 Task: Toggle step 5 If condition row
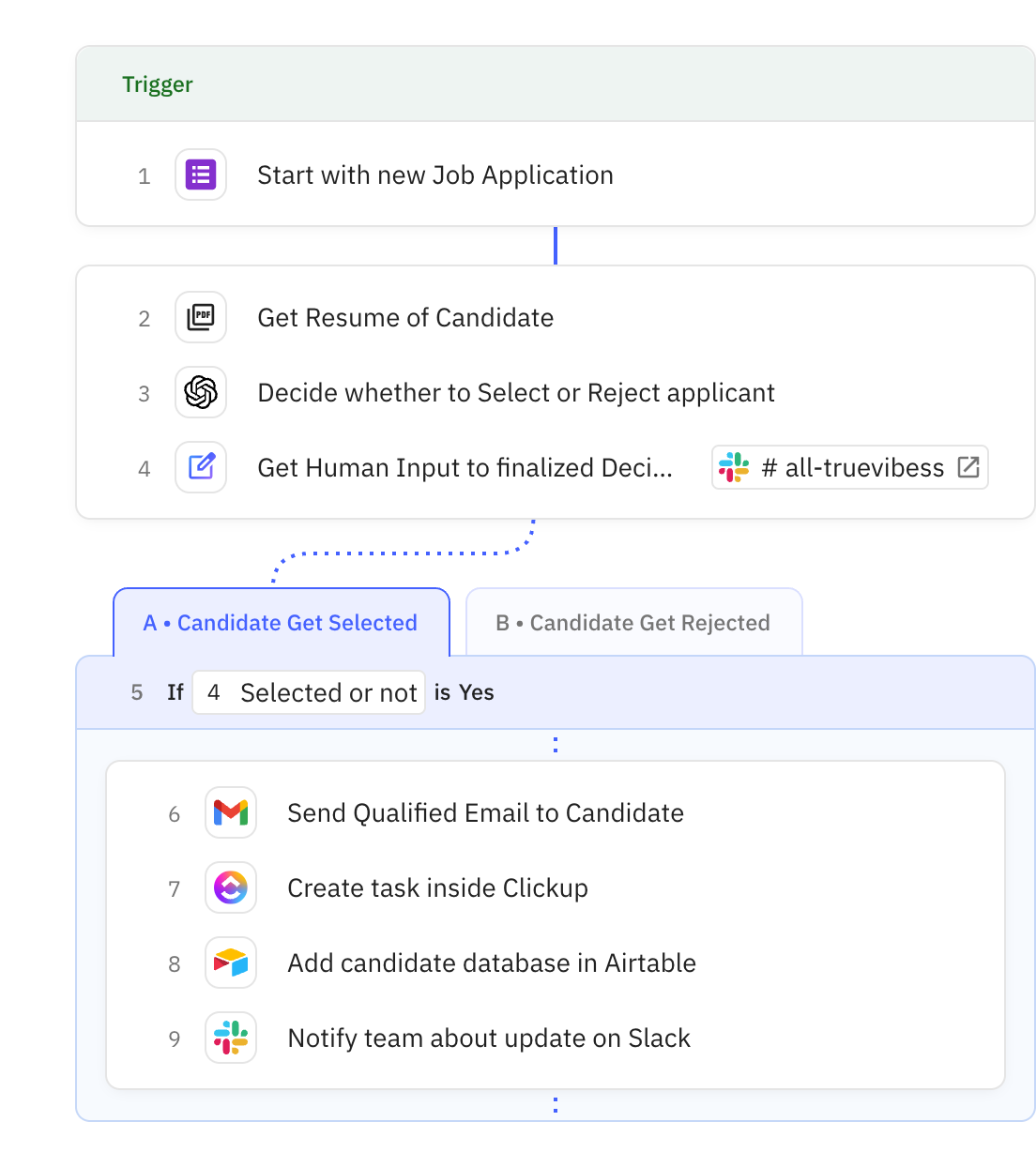(x=175, y=692)
